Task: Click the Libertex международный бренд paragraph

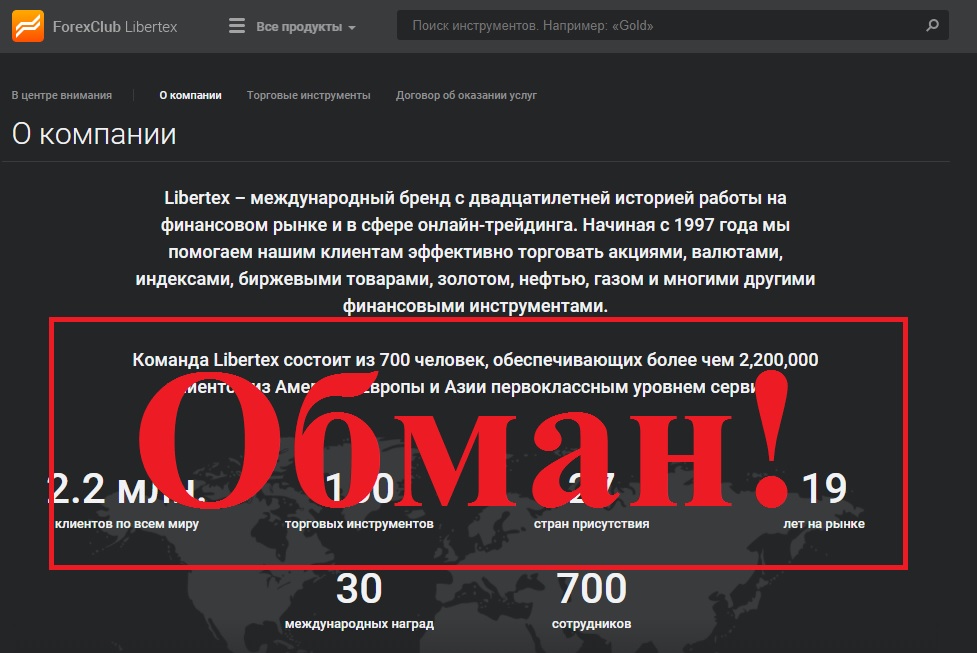Action: 475,252
